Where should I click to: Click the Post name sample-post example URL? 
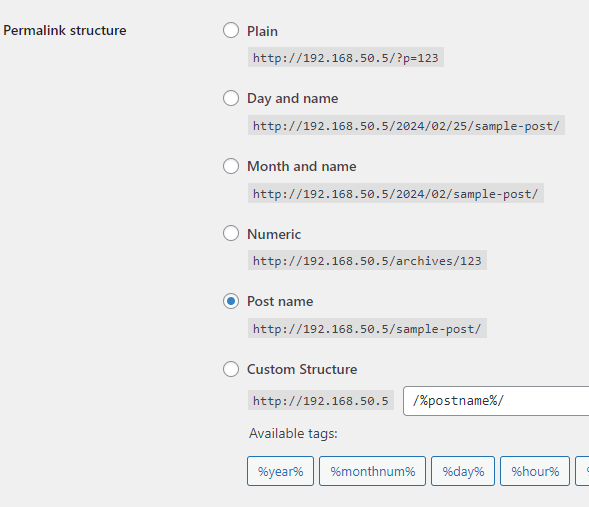point(367,328)
